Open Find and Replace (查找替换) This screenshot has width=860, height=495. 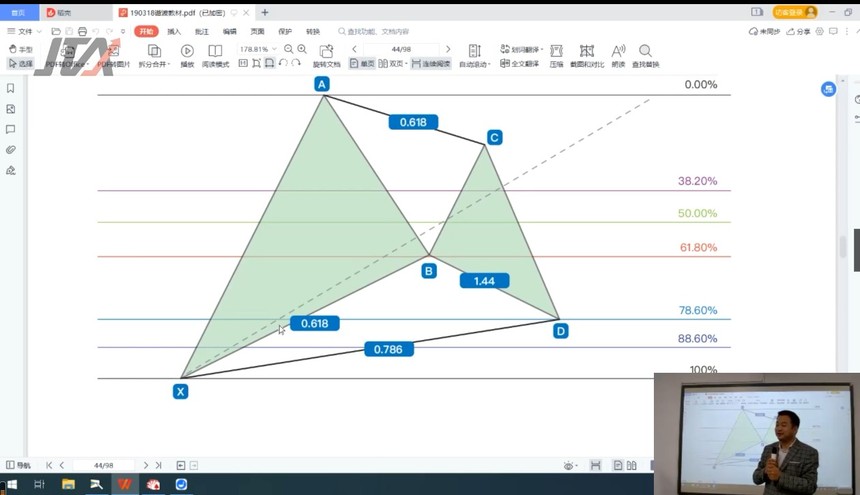(x=646, y=55)
